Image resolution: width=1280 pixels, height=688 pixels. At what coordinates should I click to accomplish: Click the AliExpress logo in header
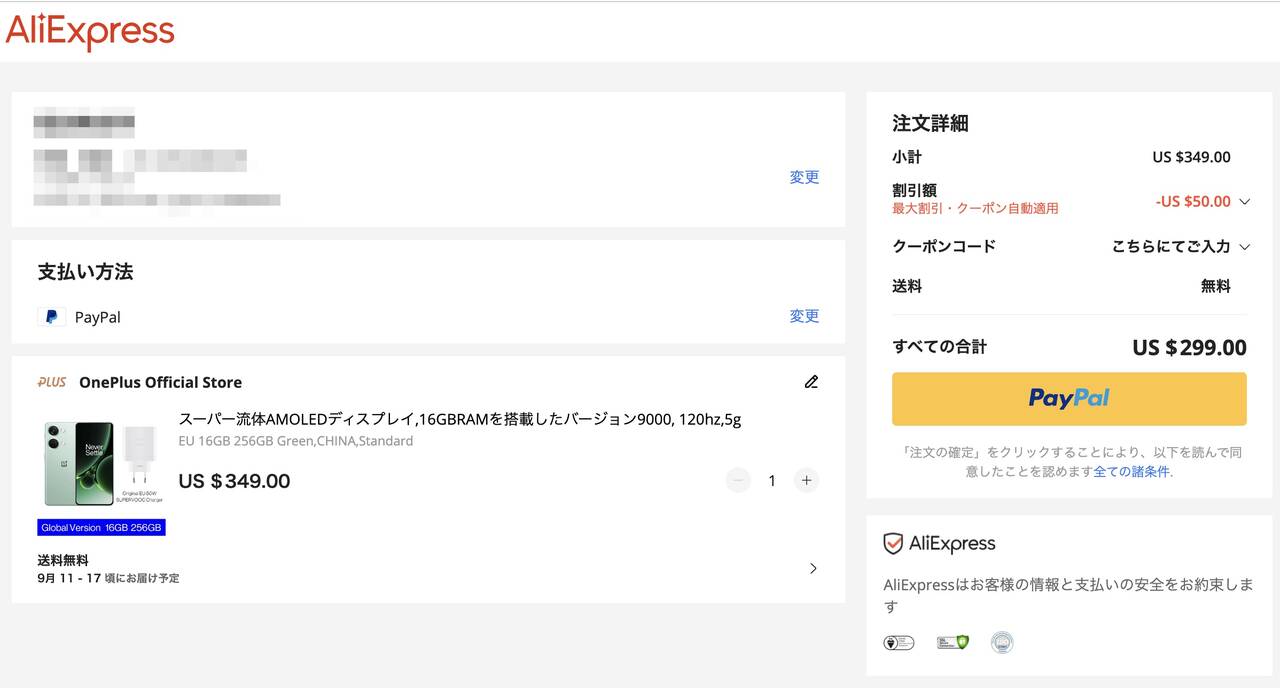90,32
